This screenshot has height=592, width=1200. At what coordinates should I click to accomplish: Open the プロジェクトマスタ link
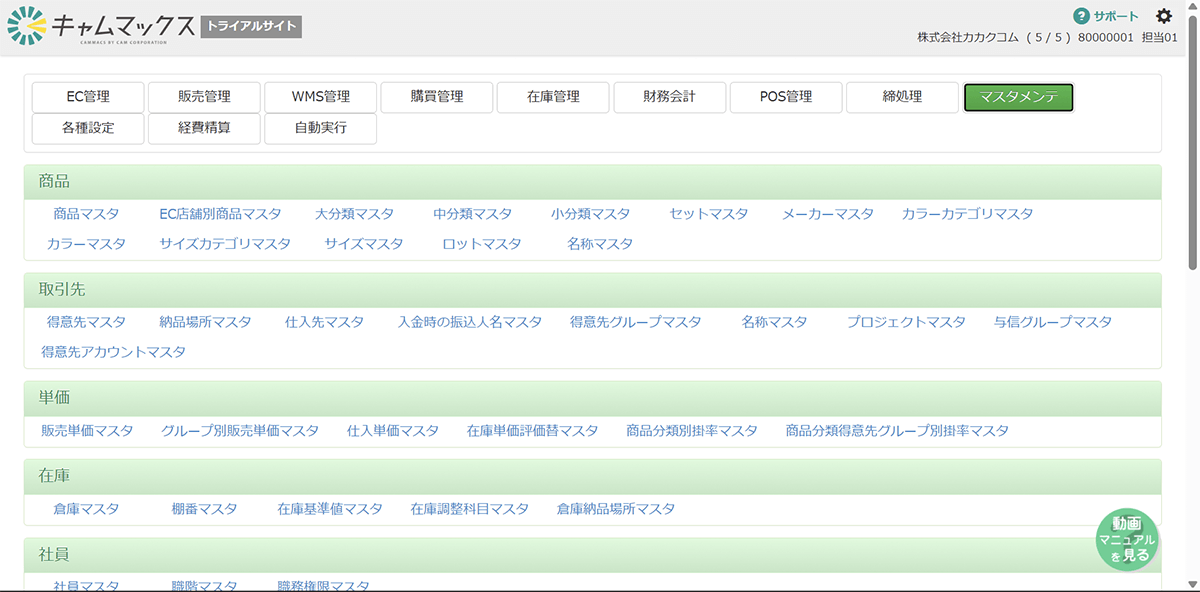(x=906, y=322)
